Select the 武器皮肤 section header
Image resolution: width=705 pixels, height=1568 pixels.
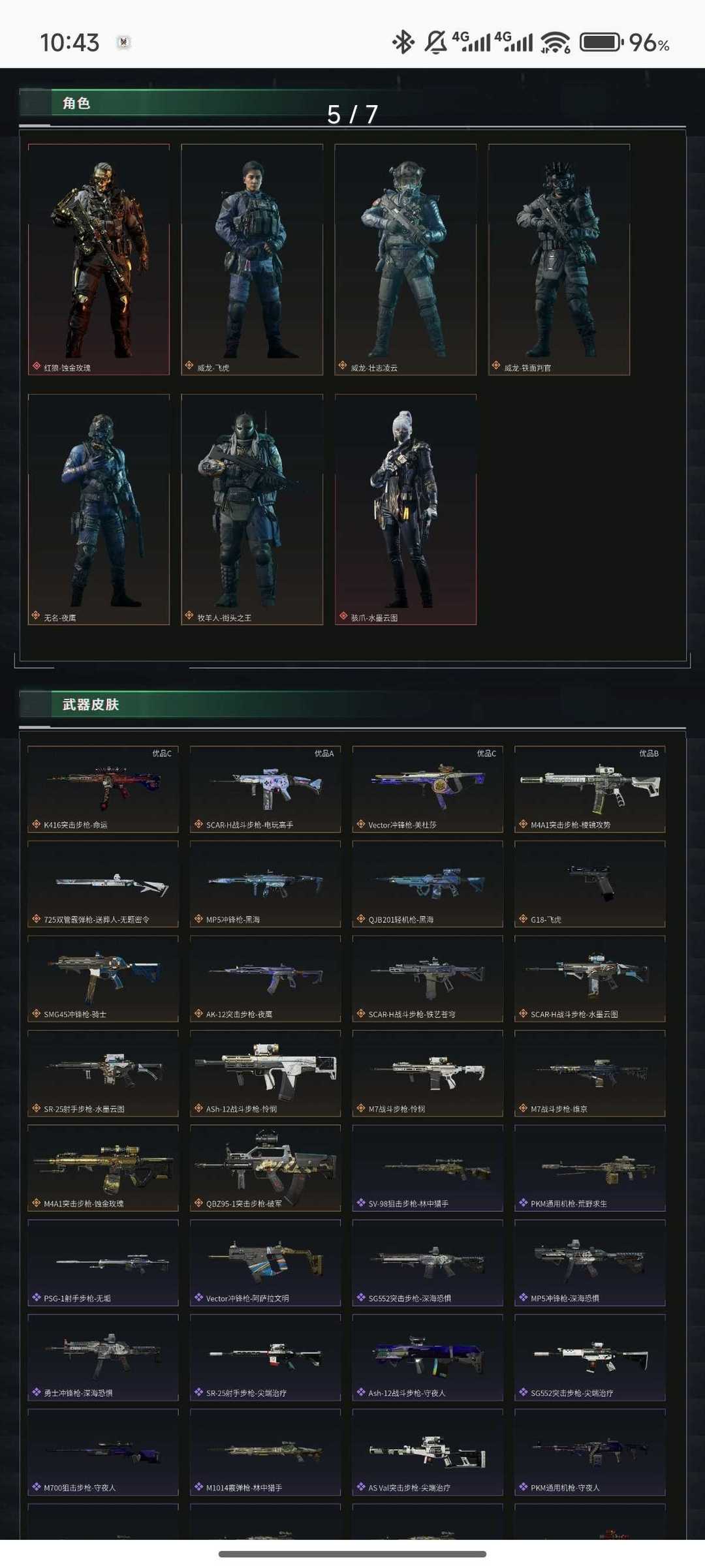coord(91,705)
